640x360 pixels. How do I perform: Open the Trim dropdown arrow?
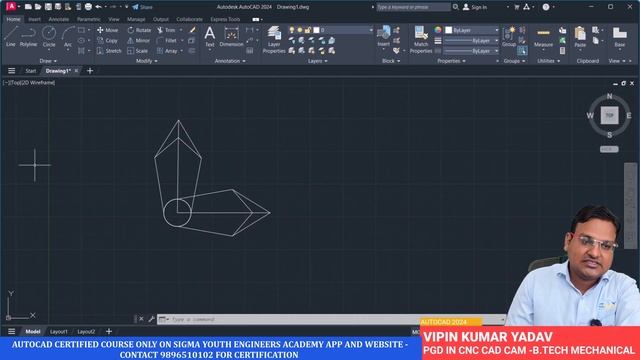(x=181, y=30)
